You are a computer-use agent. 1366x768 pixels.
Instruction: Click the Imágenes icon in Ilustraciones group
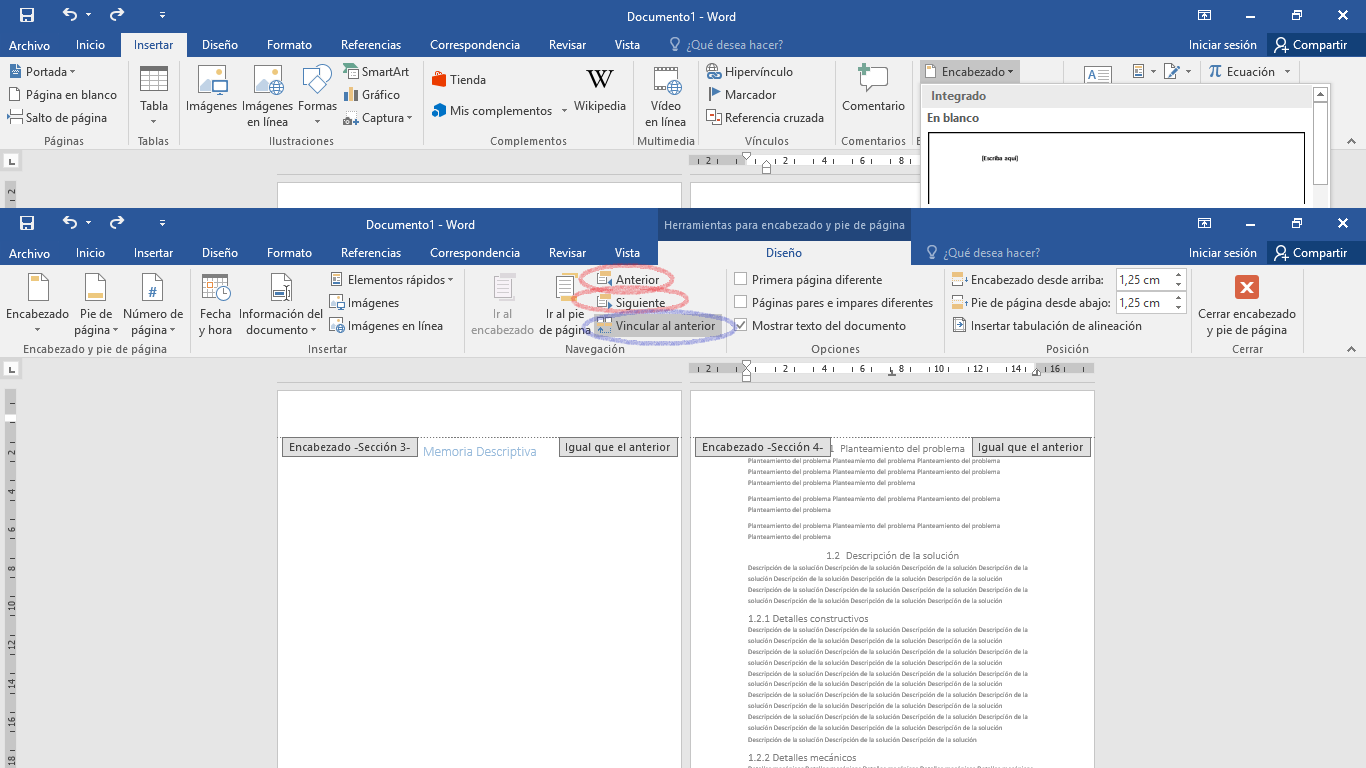click(211, 90)
